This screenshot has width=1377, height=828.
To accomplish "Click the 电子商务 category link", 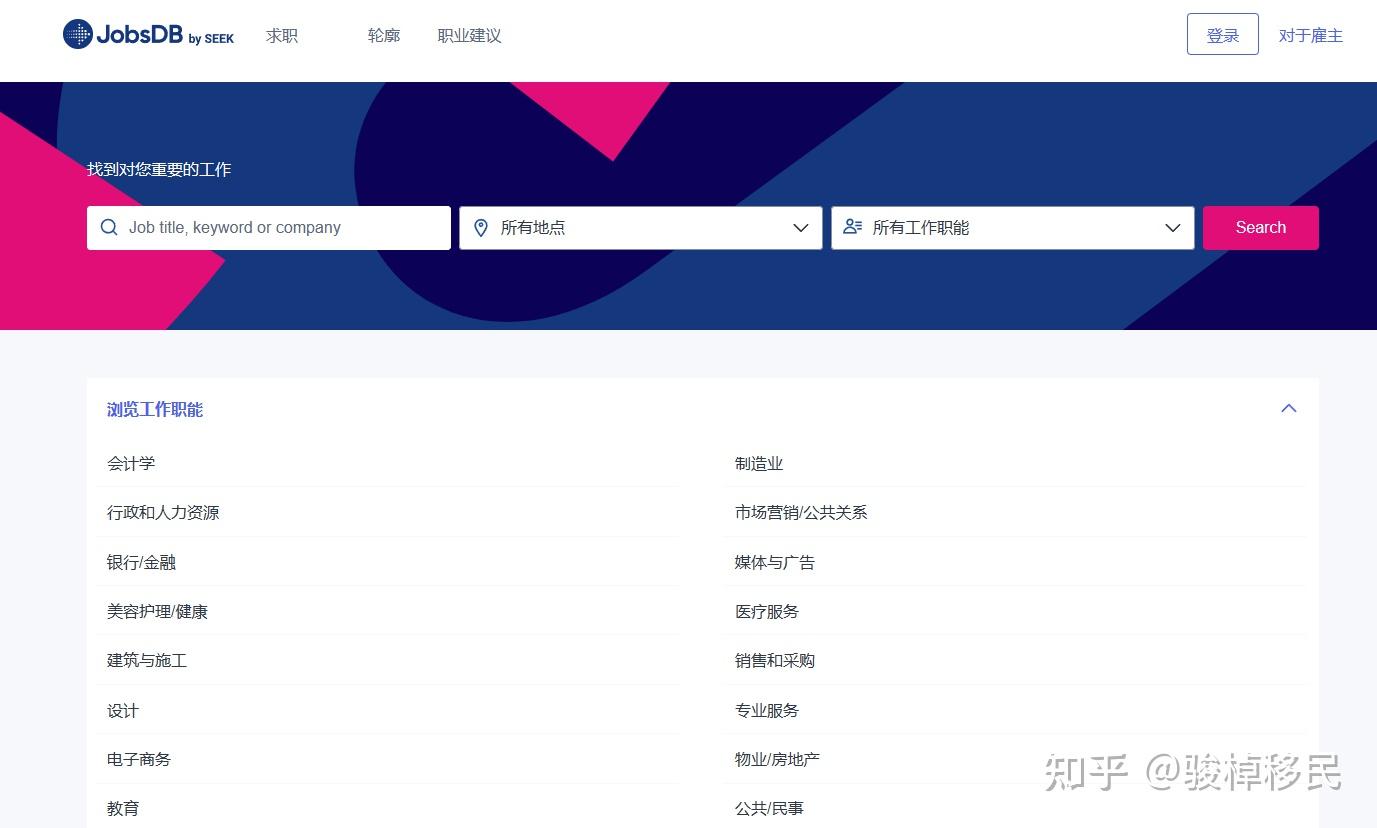I will 139,759.
